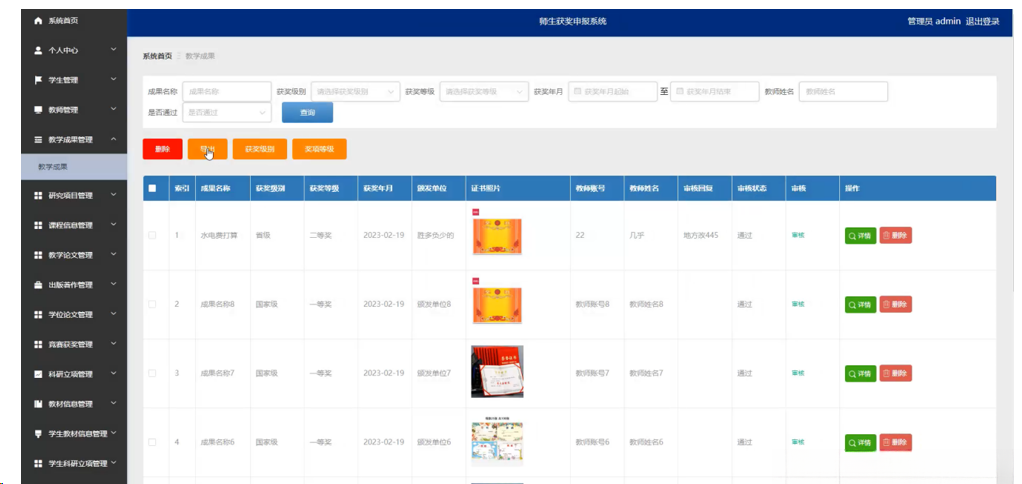Select the 教学成果 submenu item
Image resolution: width=1022 pixels, height=484 pixels.
[74, 167]
